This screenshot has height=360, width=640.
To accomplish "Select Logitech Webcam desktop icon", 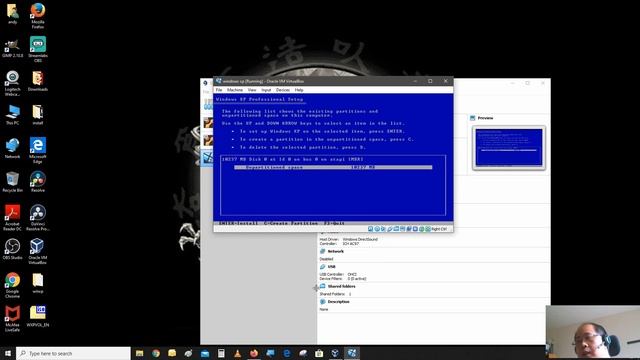I will tap(13, 83).
